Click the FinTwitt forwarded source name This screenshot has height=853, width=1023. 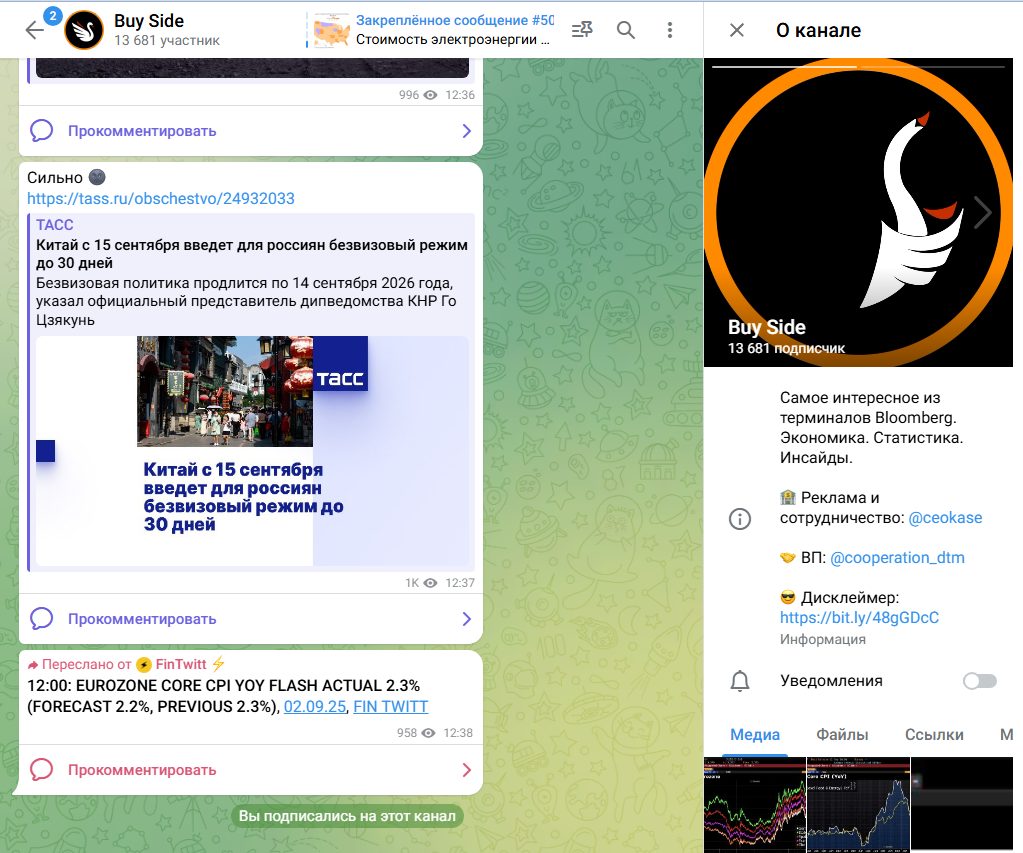pyautogui.click(x=181, y=664)
